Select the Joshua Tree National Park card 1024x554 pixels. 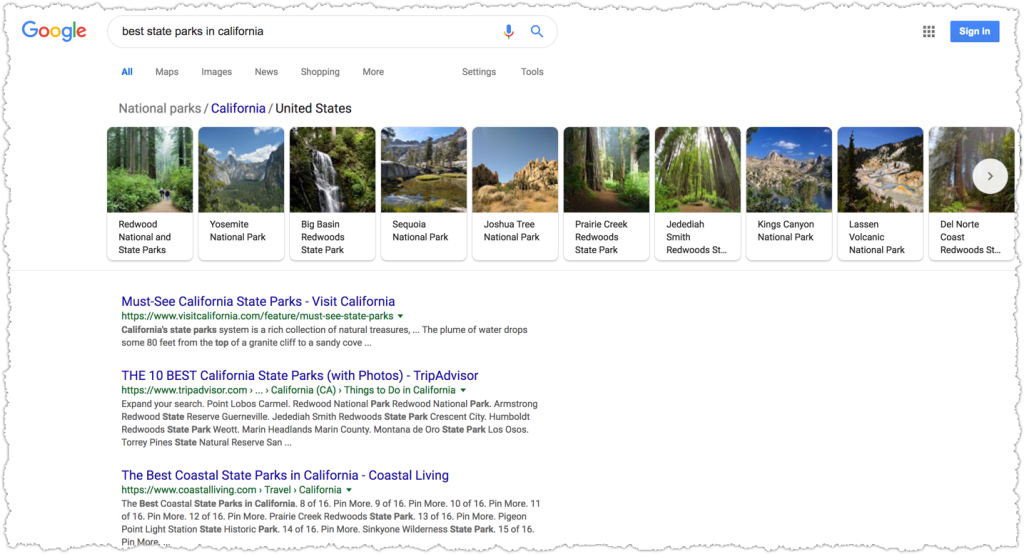tap(515, 193)
